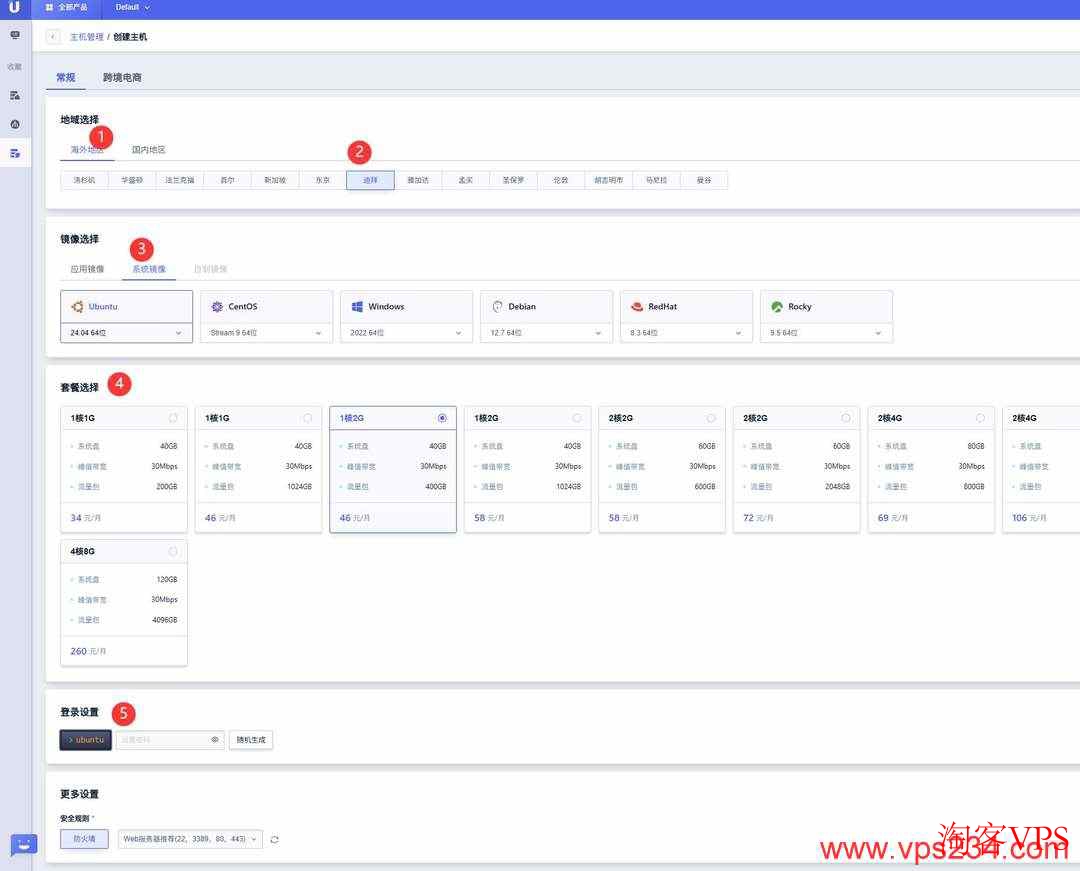The width and height of the screenshot is (1080, 871).
Task: Select the 34元/月 1核1G plan radio
Action: point(173,418)
